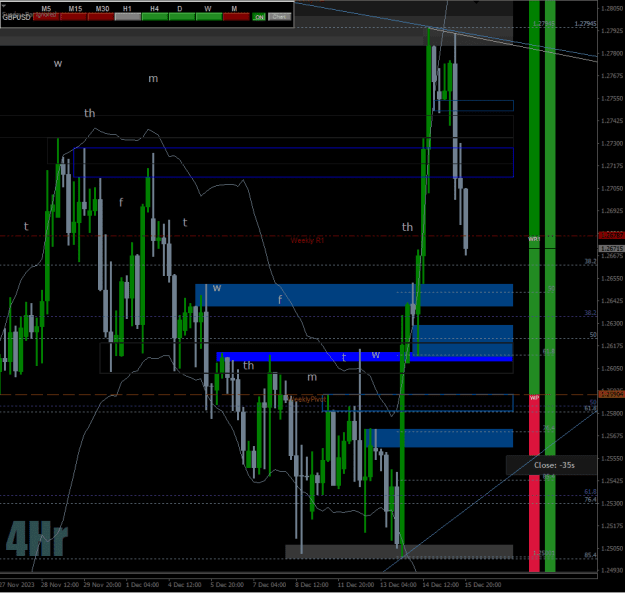Click the 15 Dec 20:00 date label
This screenshot has width=625, height=593.
click(x=483, y=585)
